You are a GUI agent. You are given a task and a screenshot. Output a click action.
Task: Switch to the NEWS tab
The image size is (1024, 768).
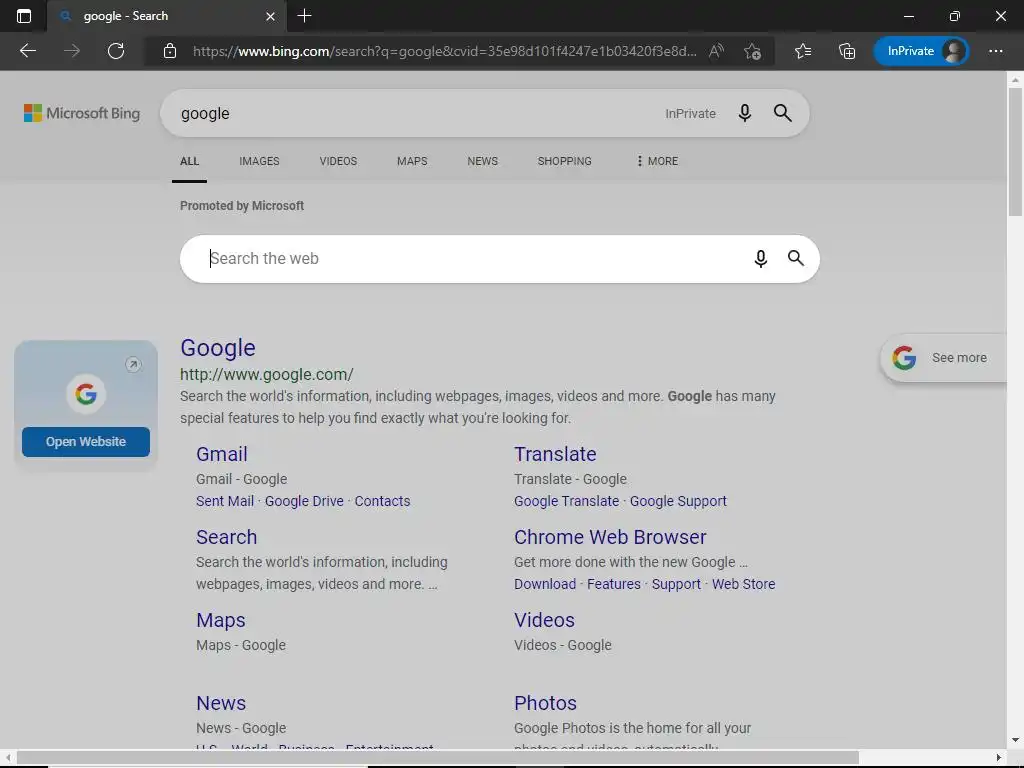tap(483, 161)
